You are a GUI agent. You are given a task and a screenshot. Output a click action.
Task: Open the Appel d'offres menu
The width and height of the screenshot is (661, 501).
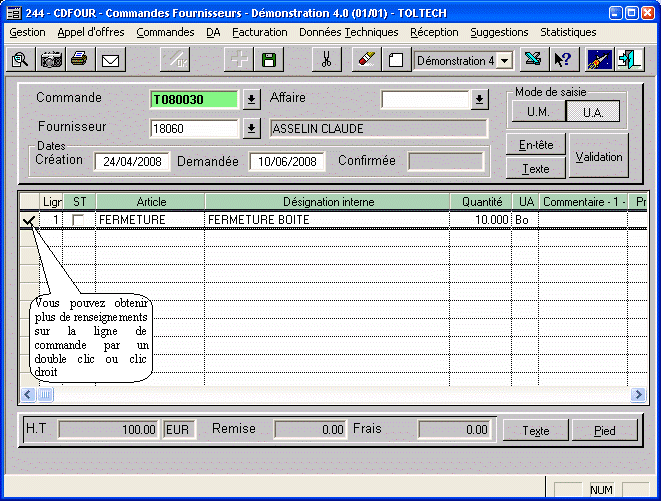[91, 32]
